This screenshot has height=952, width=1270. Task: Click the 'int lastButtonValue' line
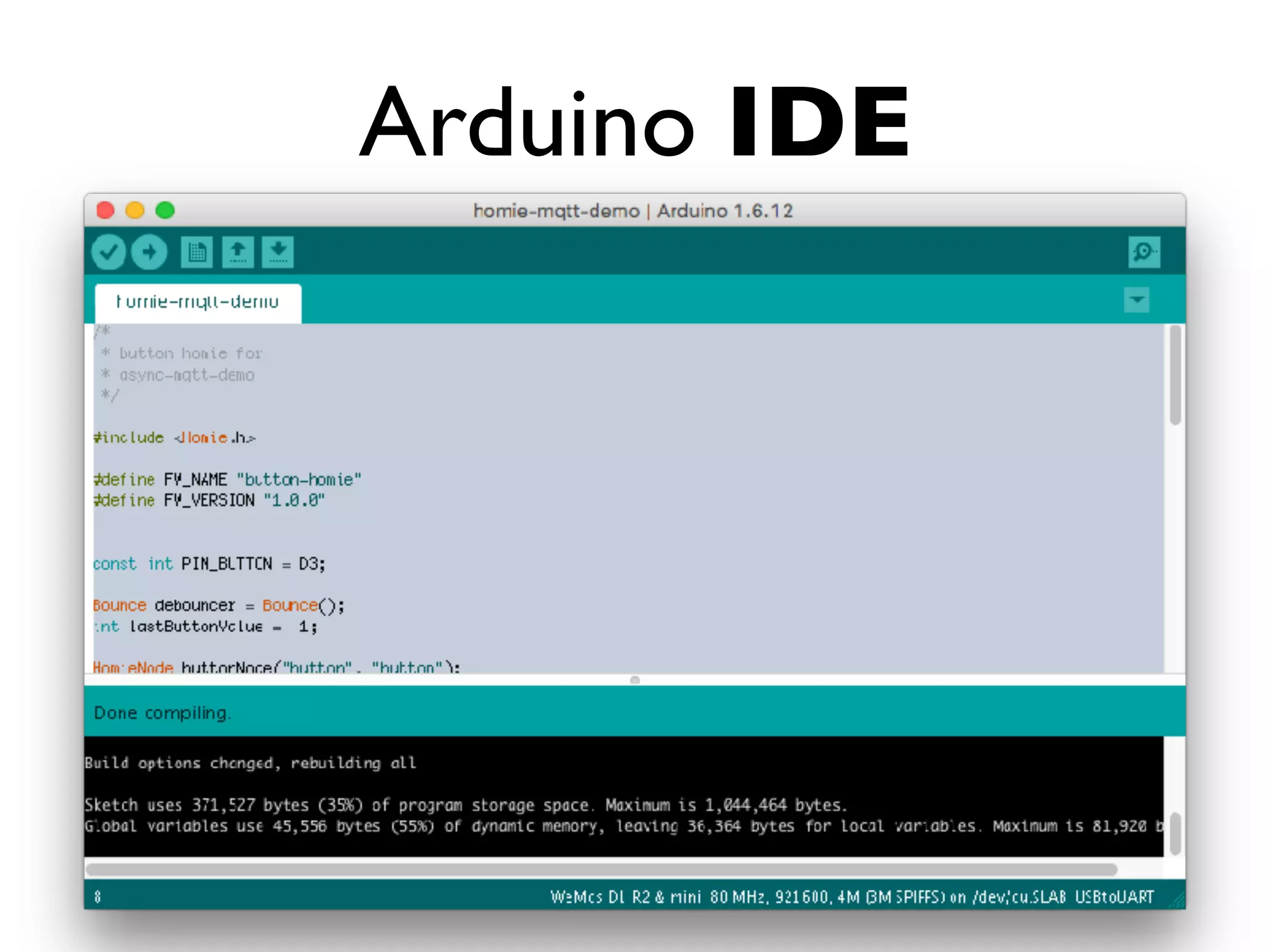(205, 627)
